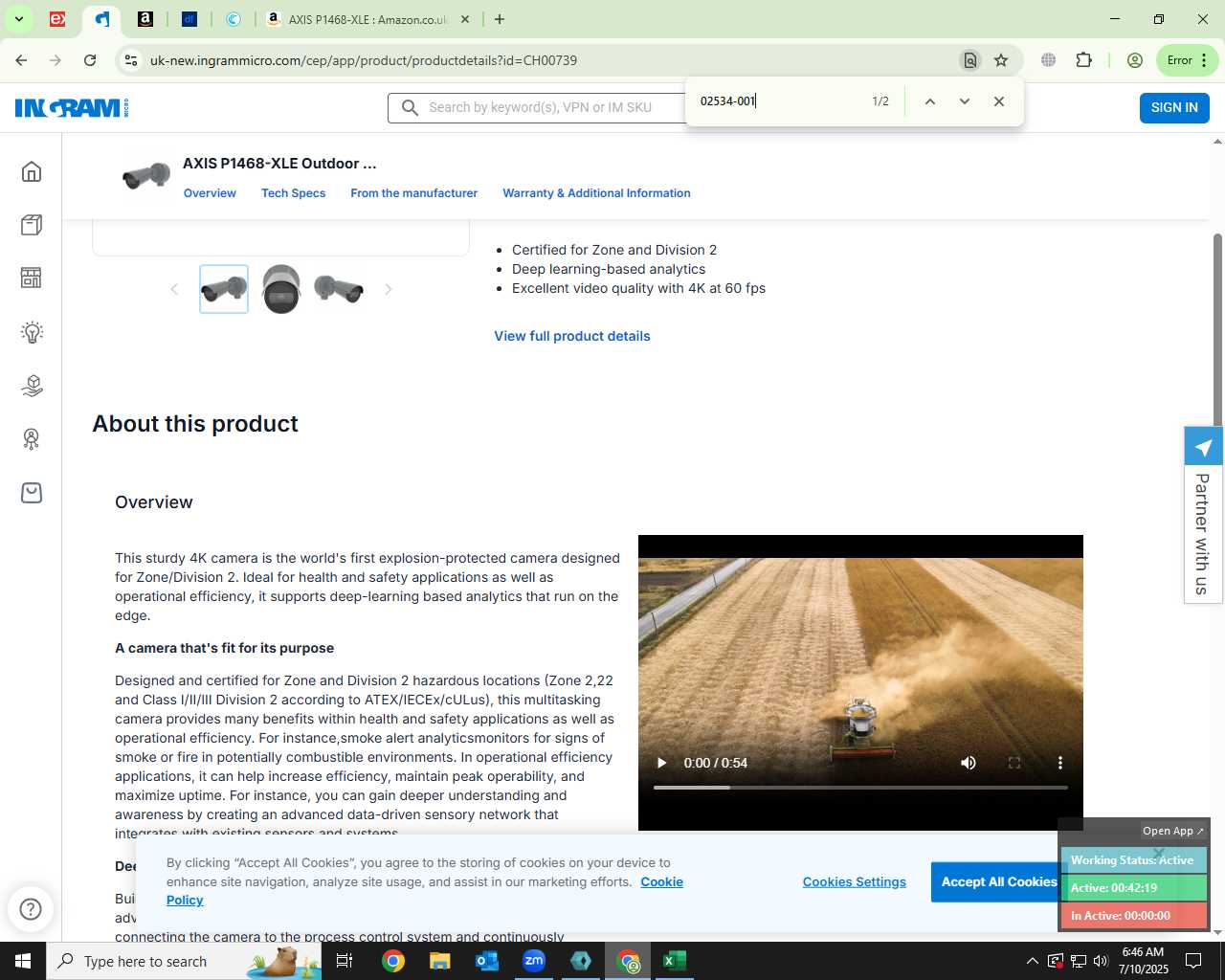The image size is (1225, 980).
Task: Click the address bar URL
Action: pos(364,60)
